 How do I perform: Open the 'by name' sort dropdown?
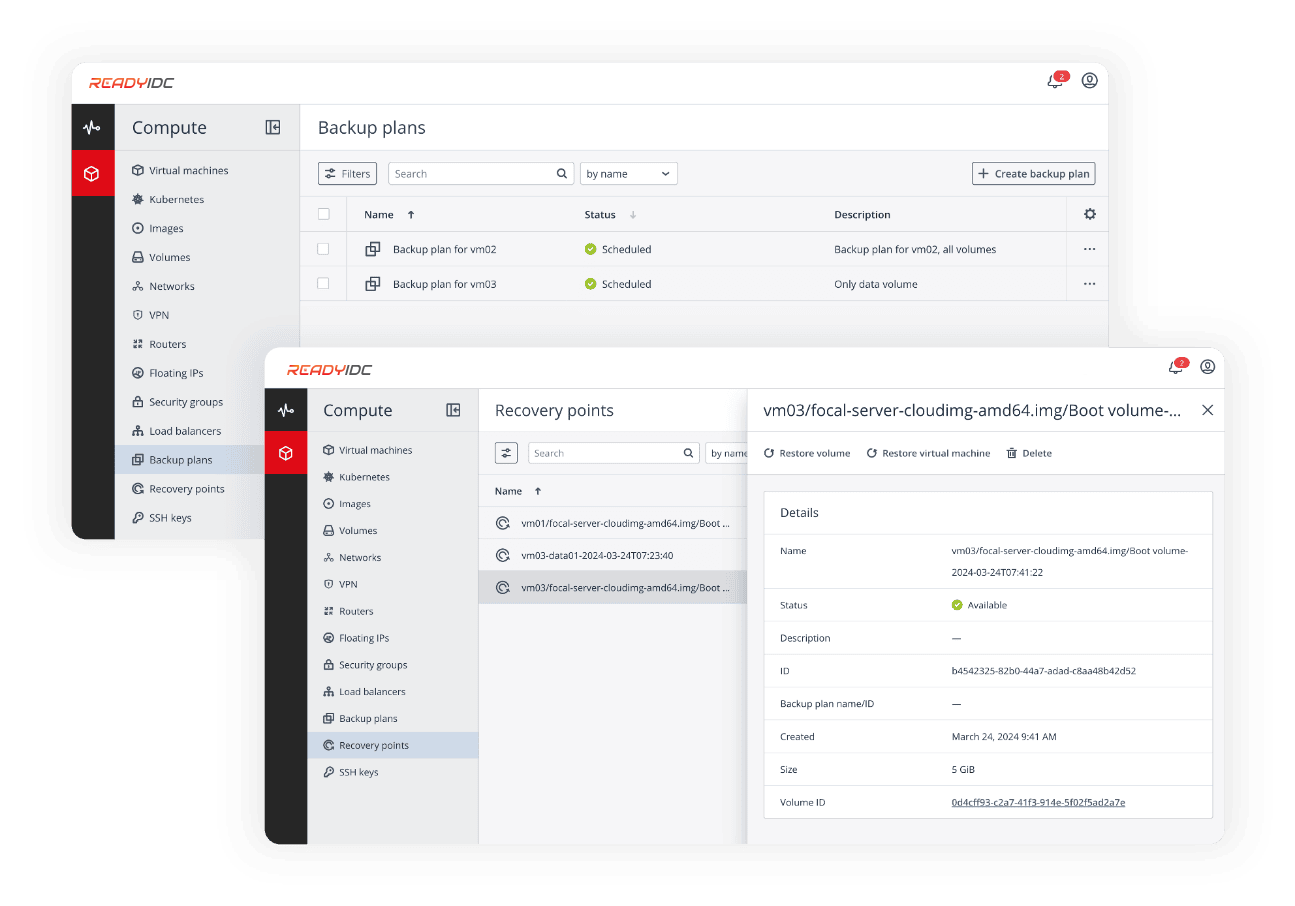tap(628, 173)
